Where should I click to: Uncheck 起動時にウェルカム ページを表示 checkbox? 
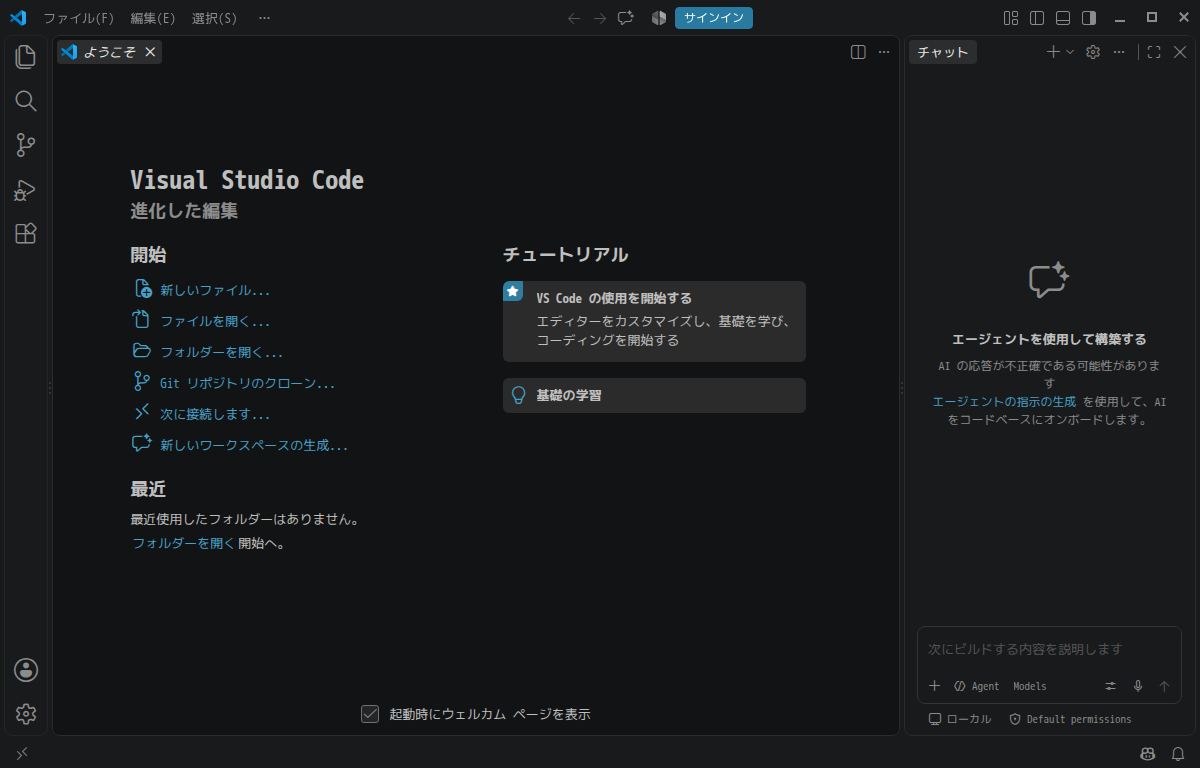[x=370, y=714]
